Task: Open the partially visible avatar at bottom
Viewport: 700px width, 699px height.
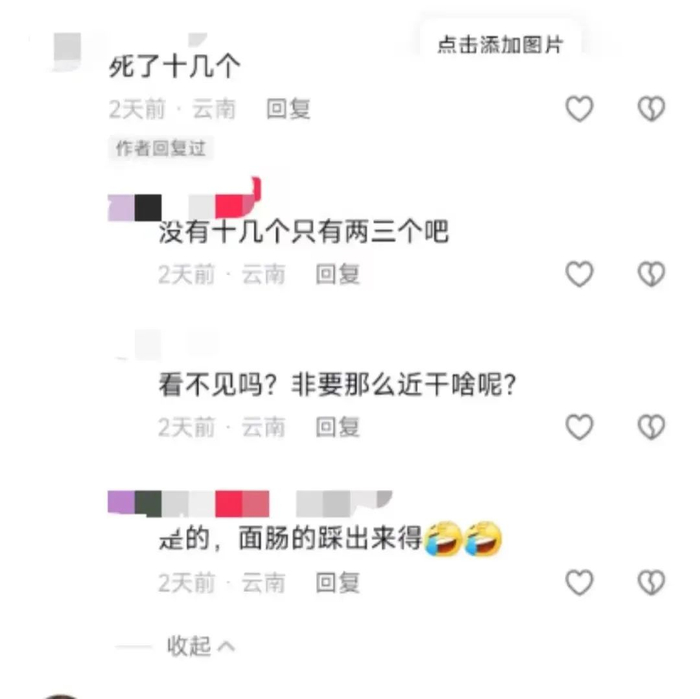Action: [x=61, y=695]
